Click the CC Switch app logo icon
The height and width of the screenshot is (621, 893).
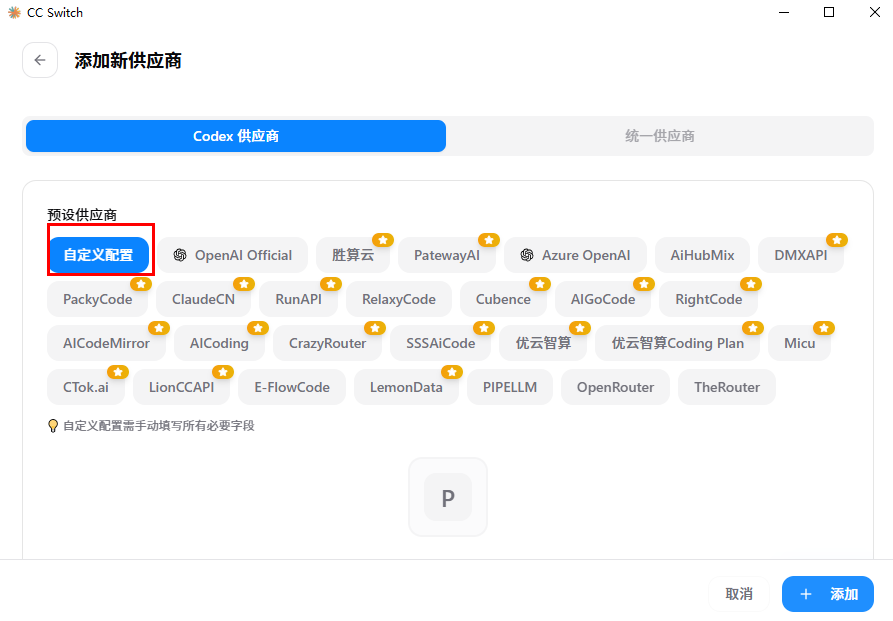(x=14, y=13)
